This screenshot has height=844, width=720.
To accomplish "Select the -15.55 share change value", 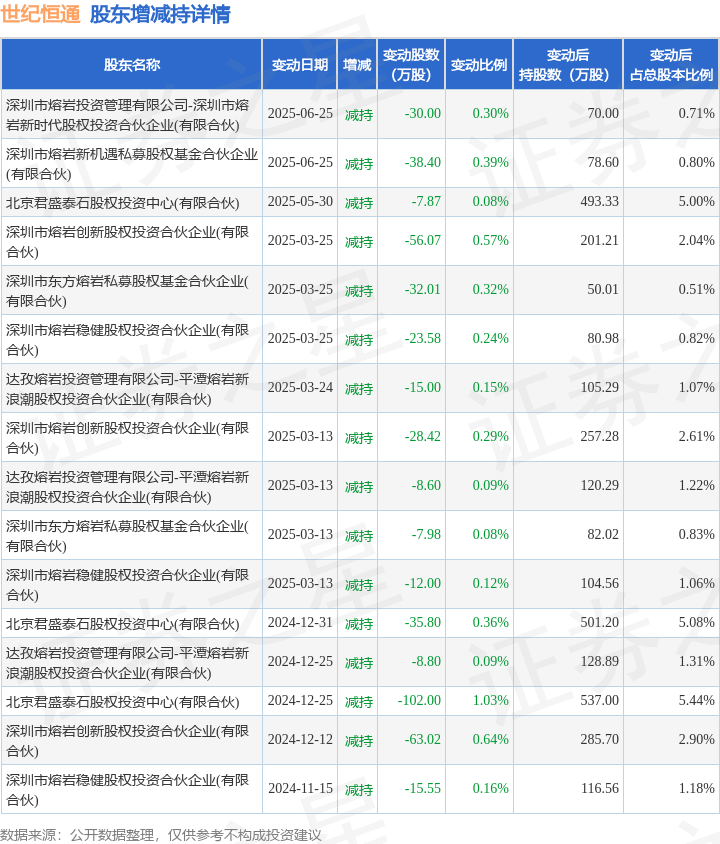I will pyautogui.click(x=422, y=789).
